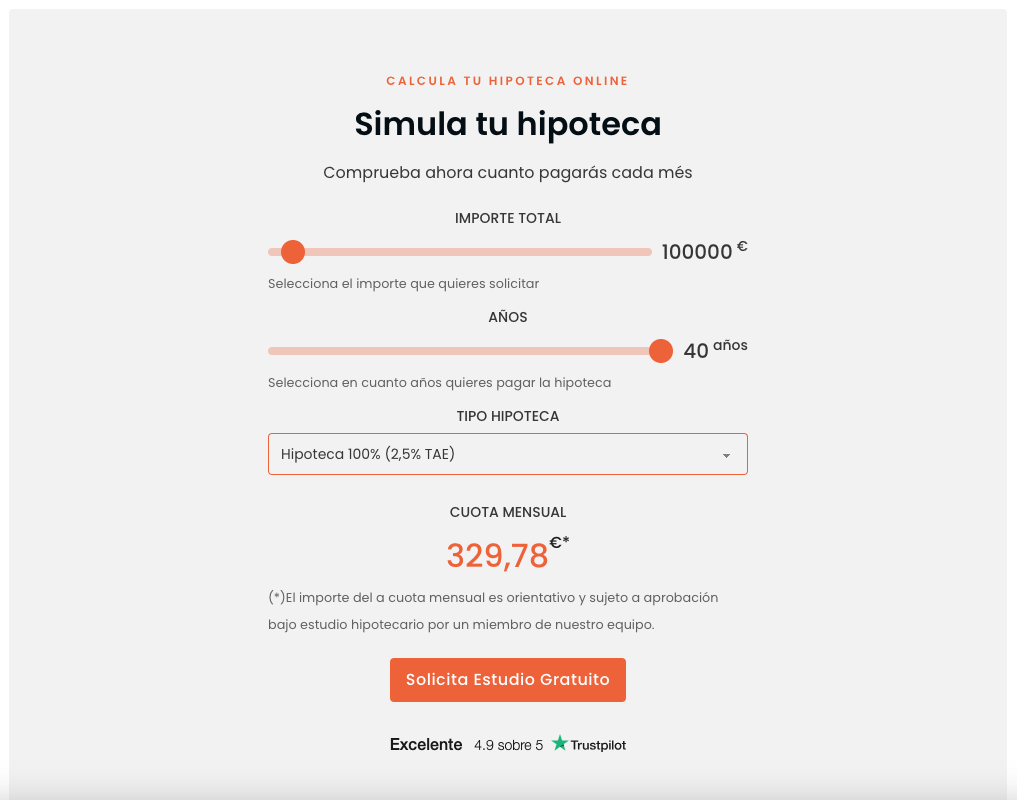Click the 4.9 sobre 5 rating

[x=508, y=745]
